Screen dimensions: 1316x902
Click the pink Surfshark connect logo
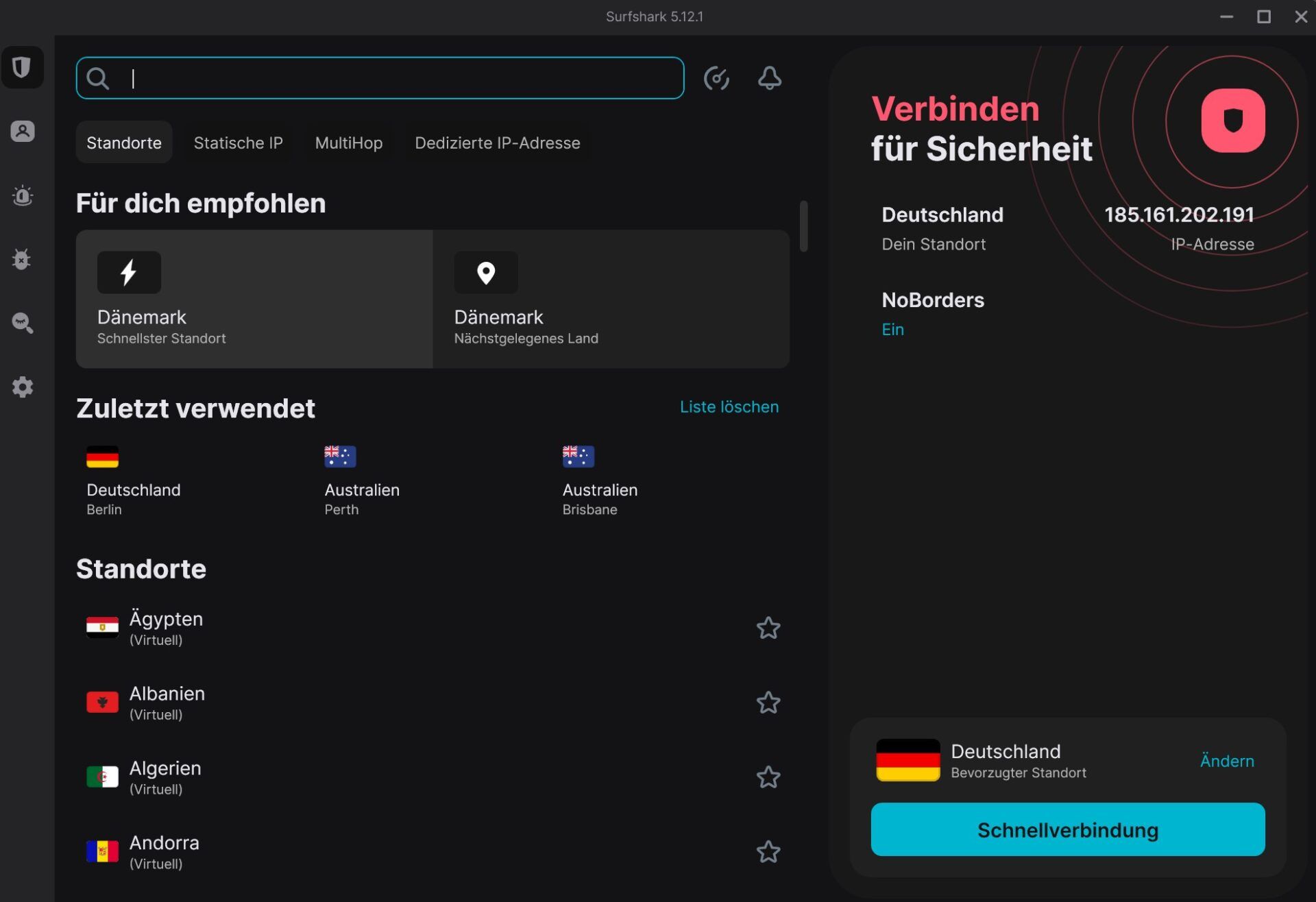tap(1233, 121)
